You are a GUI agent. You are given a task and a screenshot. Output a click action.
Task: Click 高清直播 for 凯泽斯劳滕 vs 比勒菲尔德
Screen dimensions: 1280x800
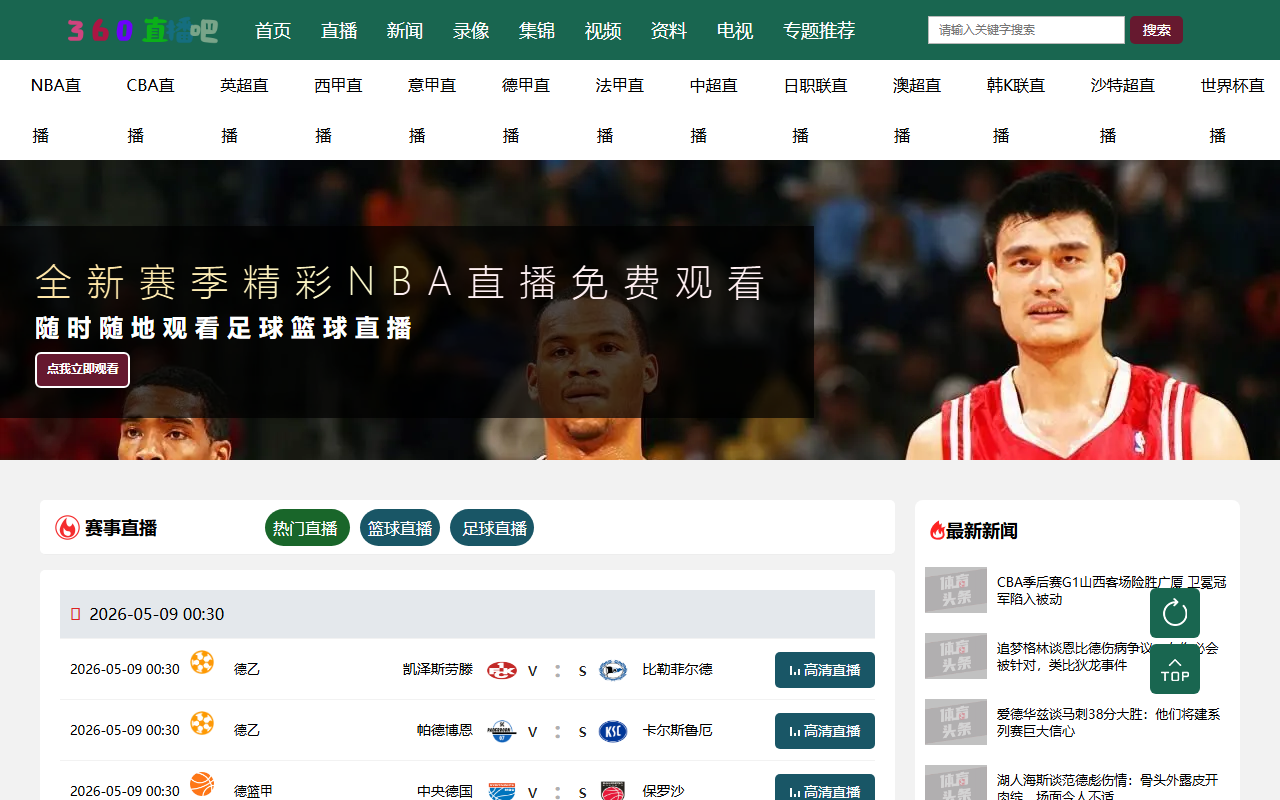pyautogui.click(x=825, y=670)
